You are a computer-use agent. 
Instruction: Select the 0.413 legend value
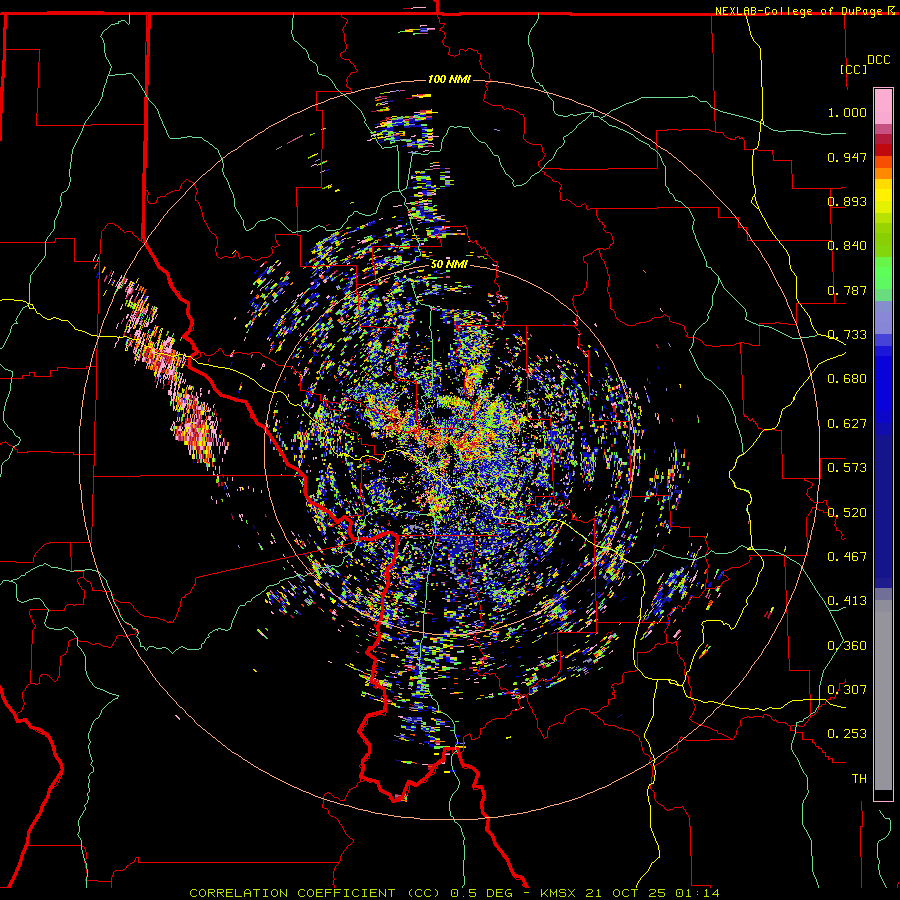pyautogui.click(x=847, y=601)
